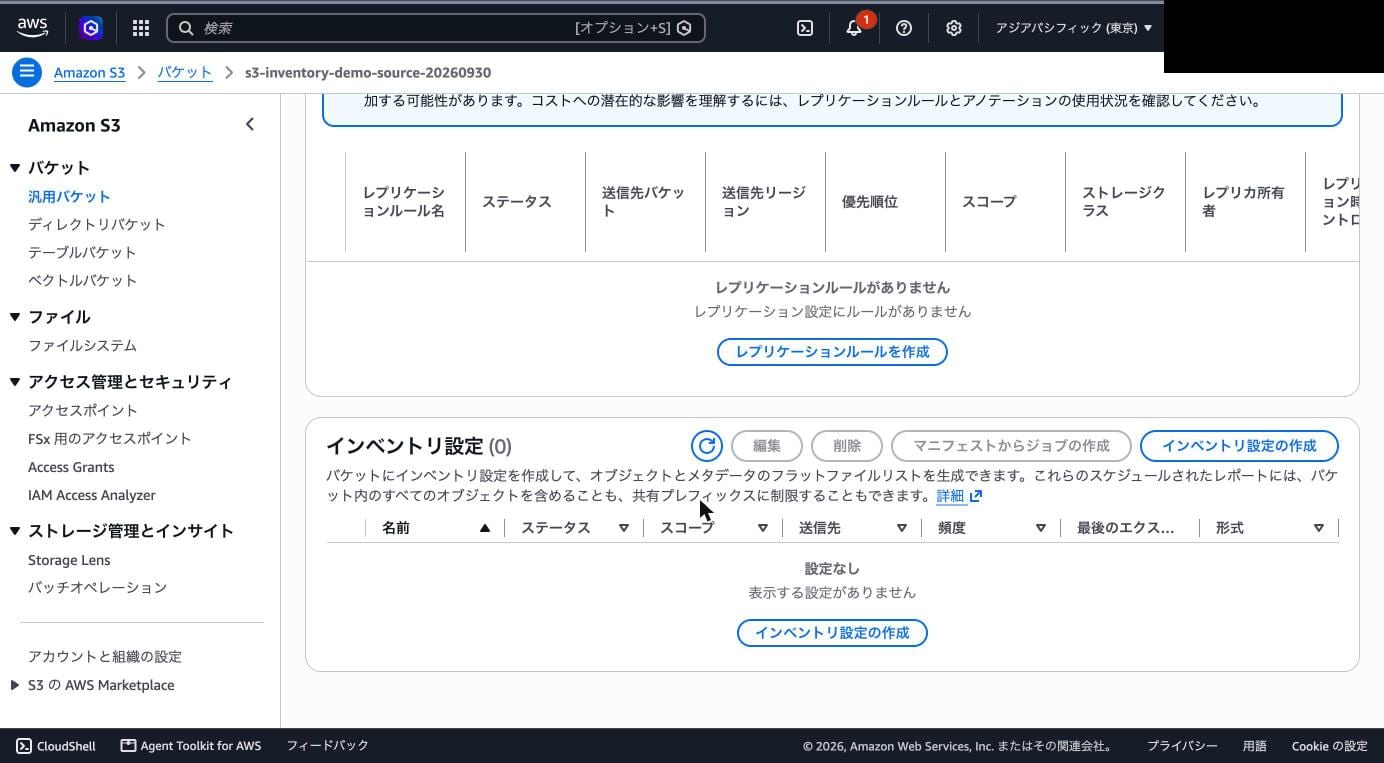Screen dimensions: 1384x763
Task: Open IAM Access Analyzer in the sidebar
Action: (x=92, y=495)
